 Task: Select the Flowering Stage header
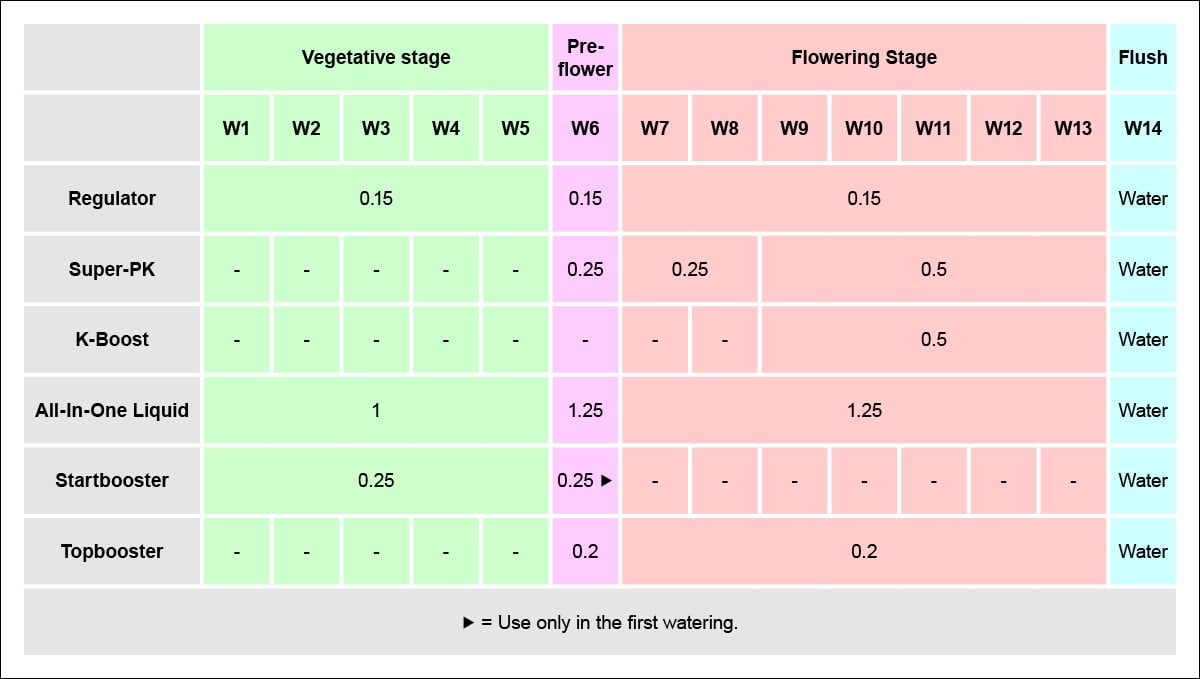click(864, 57)
